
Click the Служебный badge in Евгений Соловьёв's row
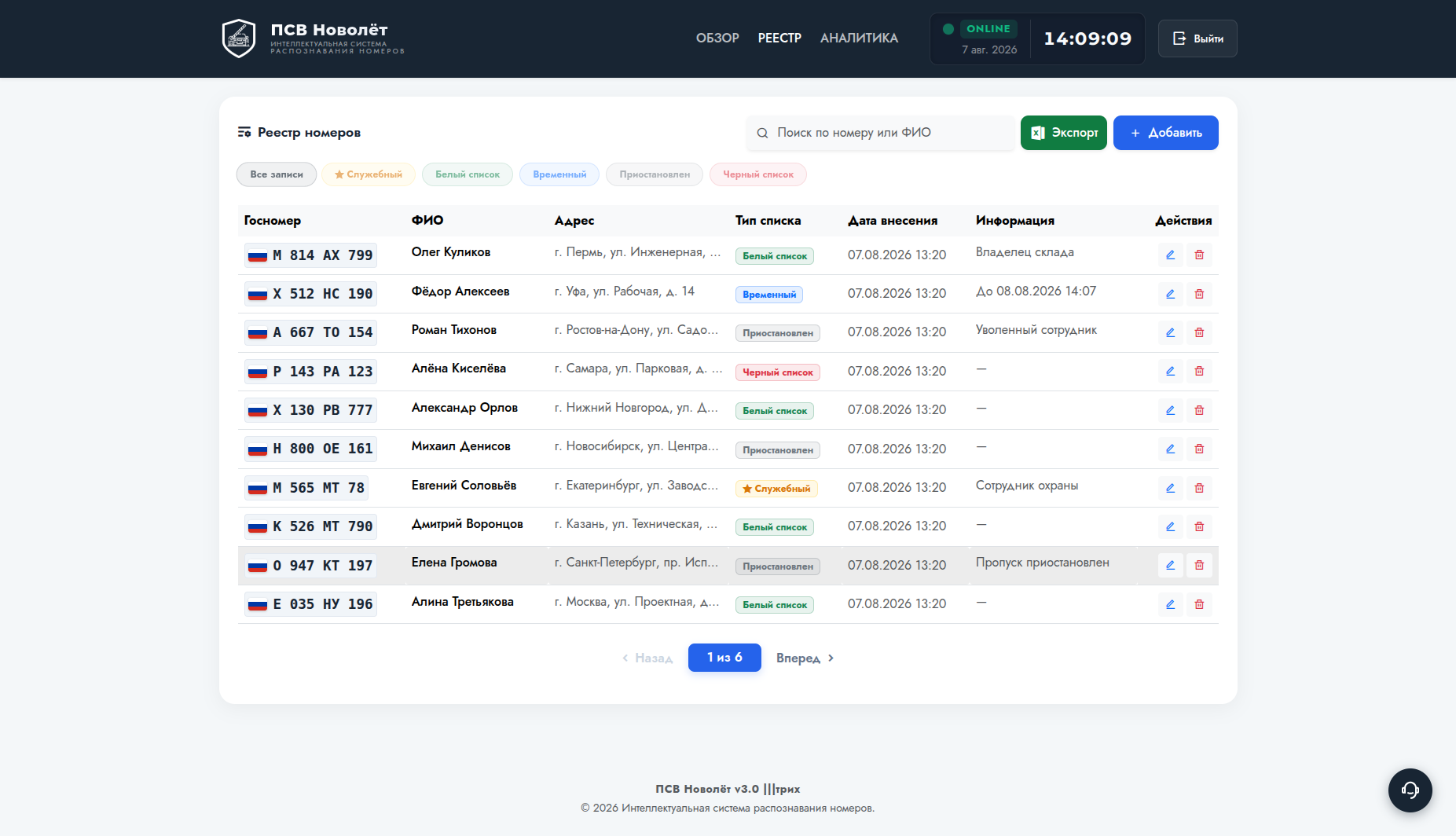point(776,489)
